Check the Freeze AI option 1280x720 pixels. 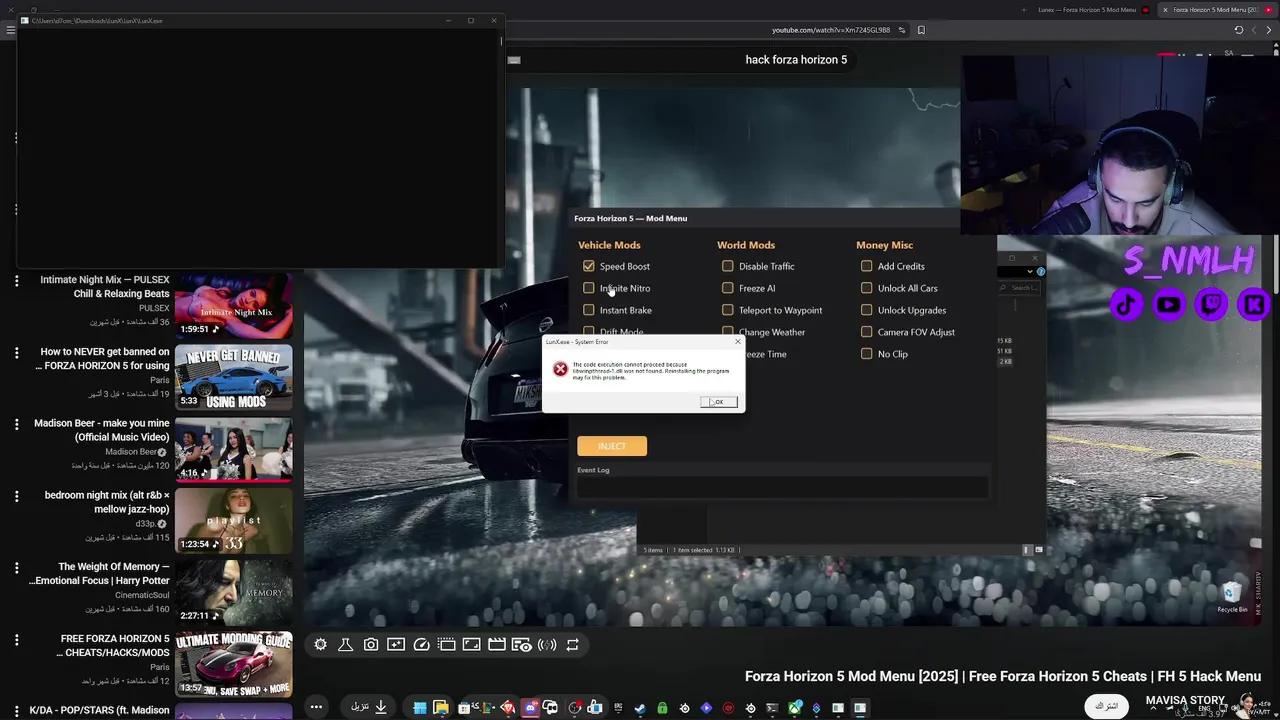point(727,288)
